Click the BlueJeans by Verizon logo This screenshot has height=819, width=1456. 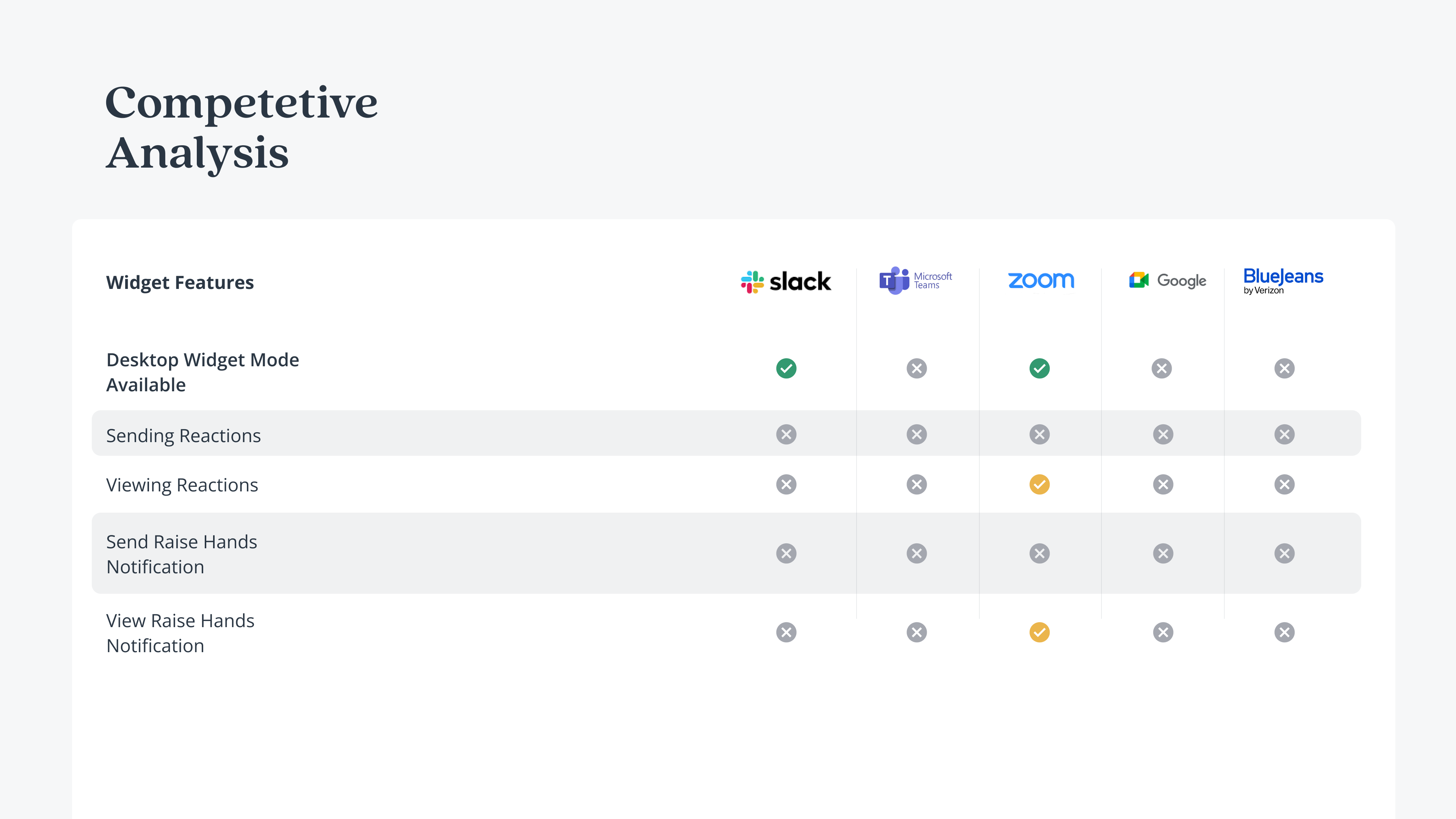[1283, 281]
